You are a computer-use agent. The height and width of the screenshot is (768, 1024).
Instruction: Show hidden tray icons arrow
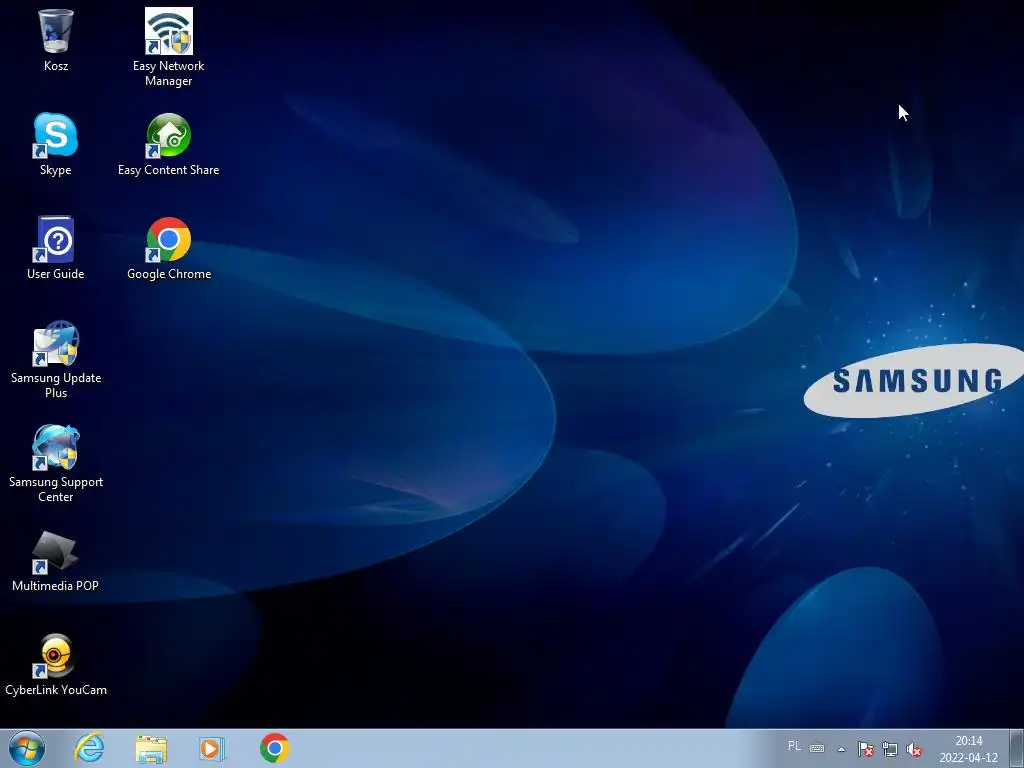click(x=842, y=749)
